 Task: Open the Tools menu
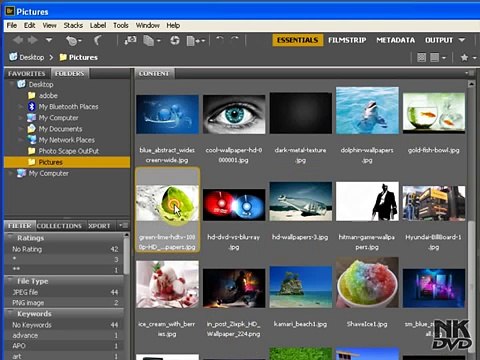coord(121,25)
